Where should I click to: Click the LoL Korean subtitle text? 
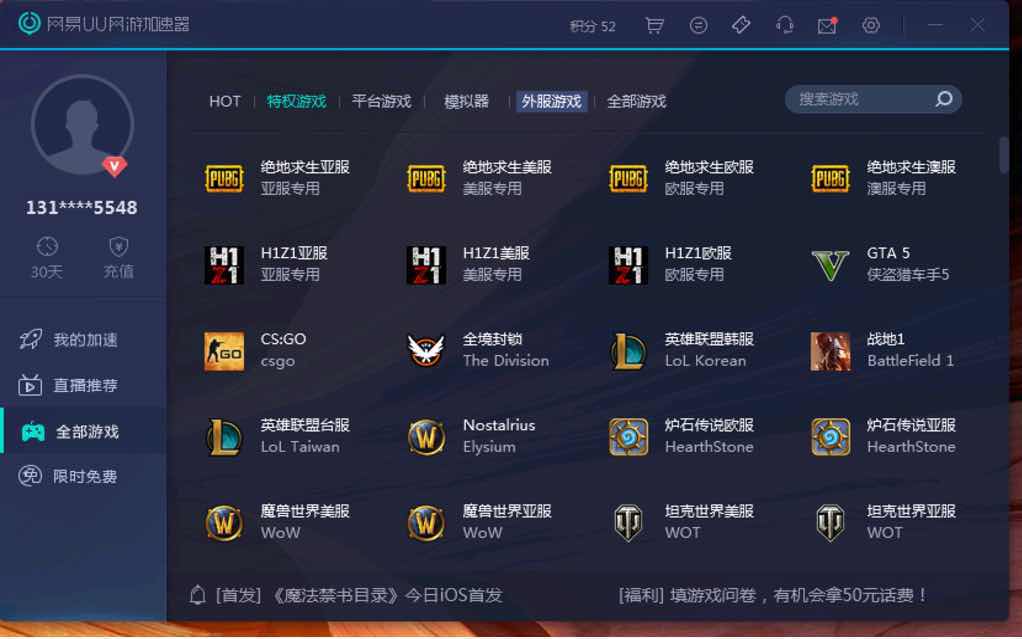point(705,361)
